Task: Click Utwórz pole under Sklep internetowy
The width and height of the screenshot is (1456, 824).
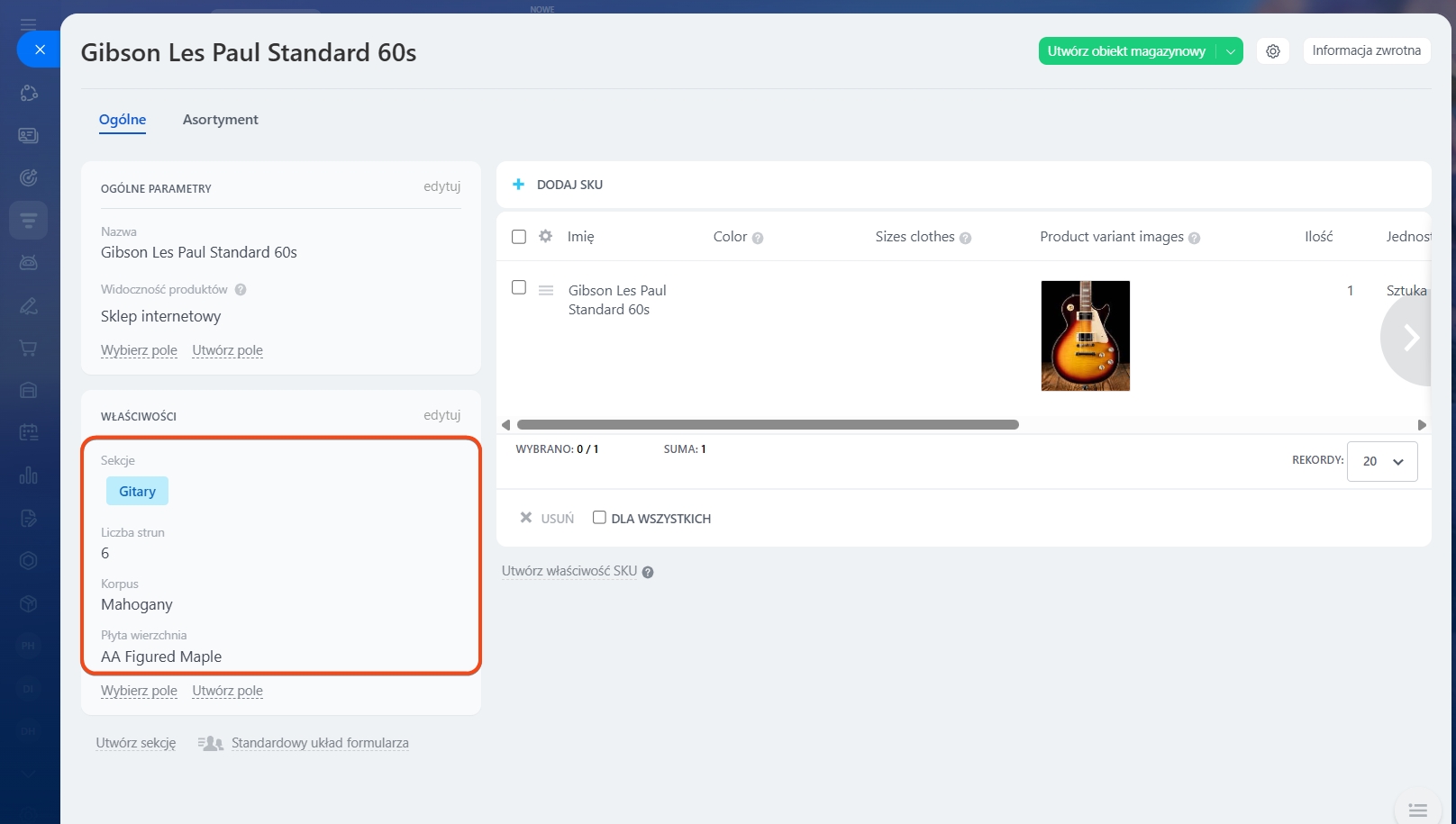Action: click(x=227, y=350)
